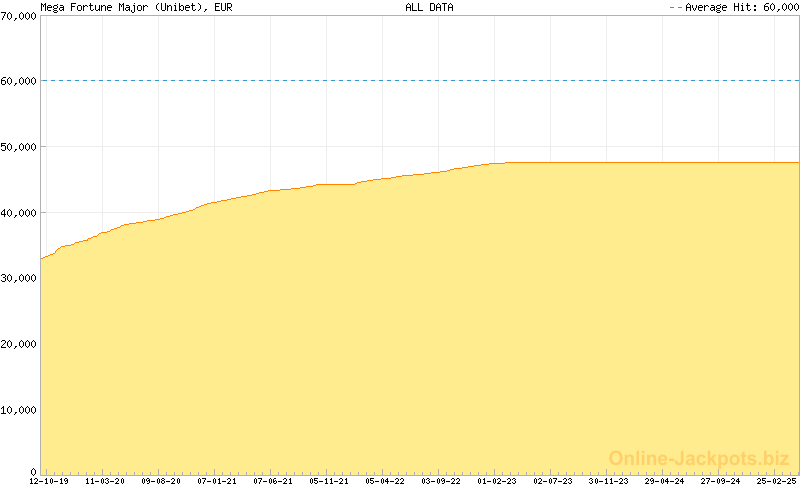Select the 03-09-22 date label
This screenshot has width=800, height=490.
point(441,481)
